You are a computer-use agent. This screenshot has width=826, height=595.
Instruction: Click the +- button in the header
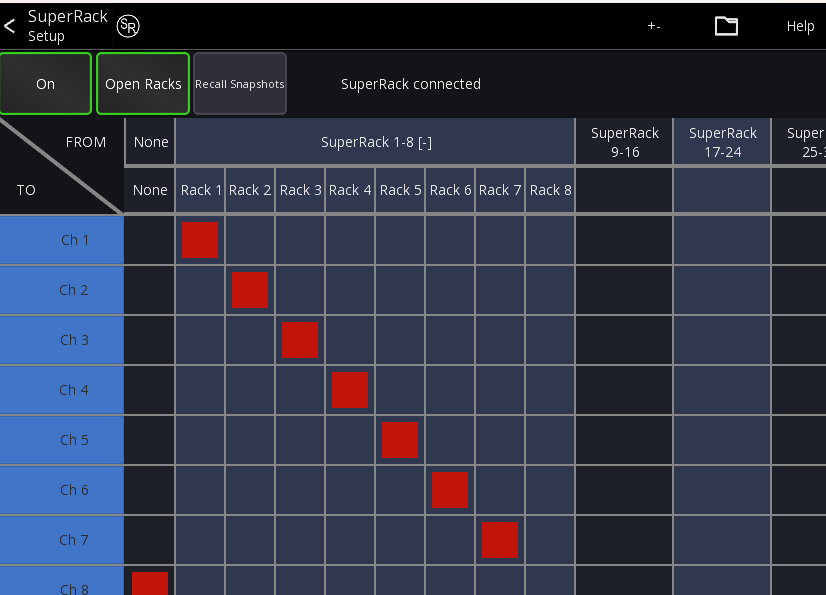coord(654,26)
